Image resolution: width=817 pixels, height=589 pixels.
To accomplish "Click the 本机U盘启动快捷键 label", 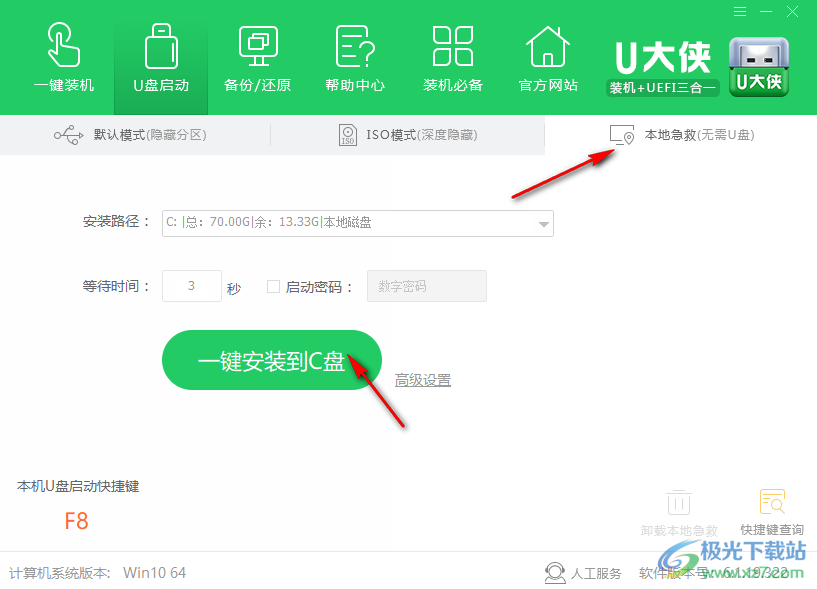I will tap(78, 486).
